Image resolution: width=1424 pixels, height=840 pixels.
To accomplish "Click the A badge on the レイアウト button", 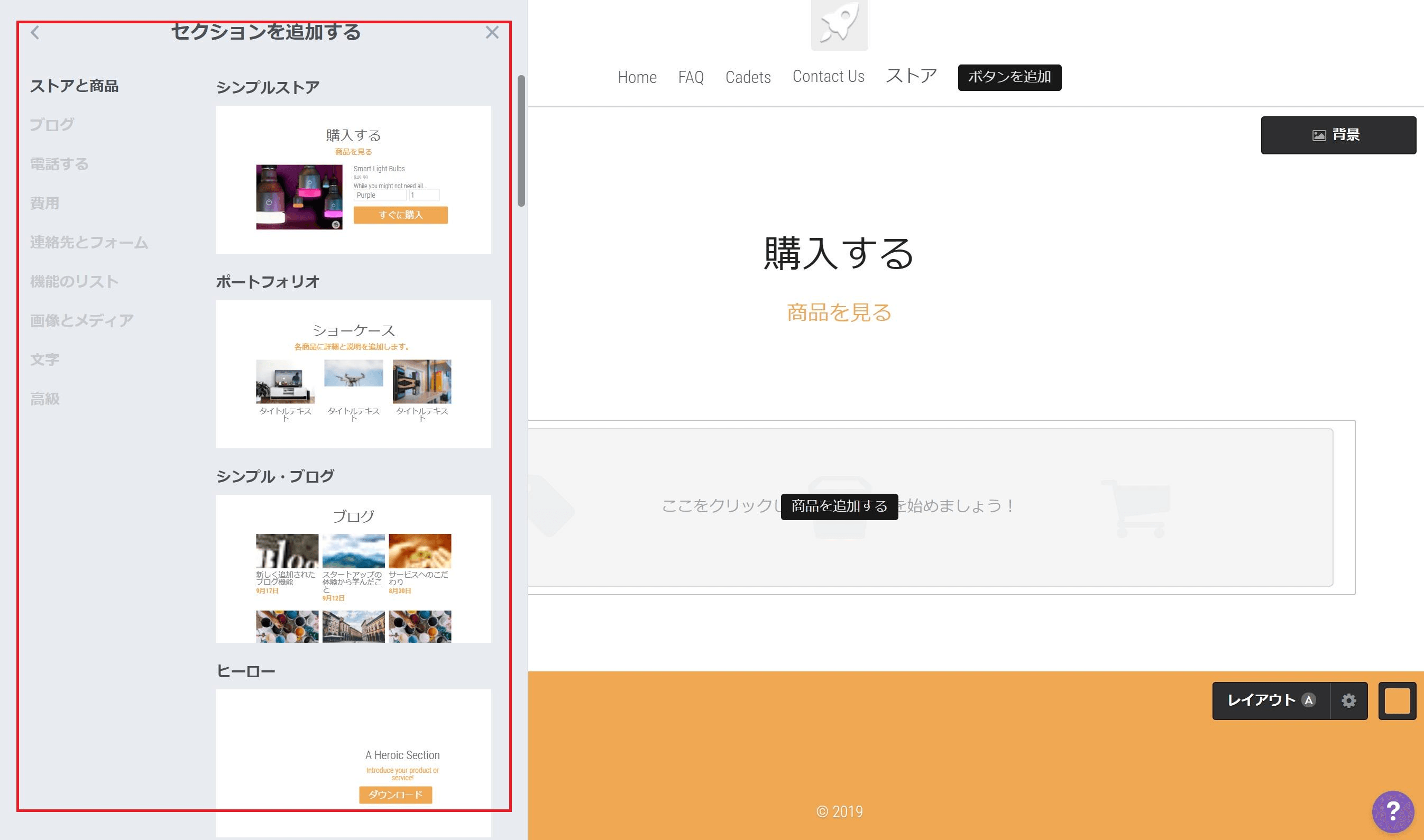I will (1308, 700).
